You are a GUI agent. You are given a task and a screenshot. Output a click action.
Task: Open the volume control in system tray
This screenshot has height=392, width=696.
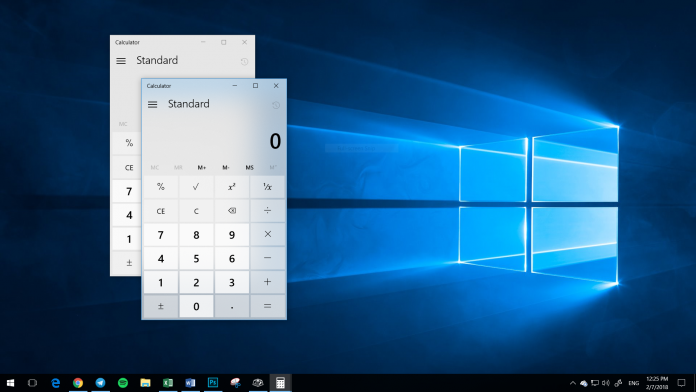605,383
